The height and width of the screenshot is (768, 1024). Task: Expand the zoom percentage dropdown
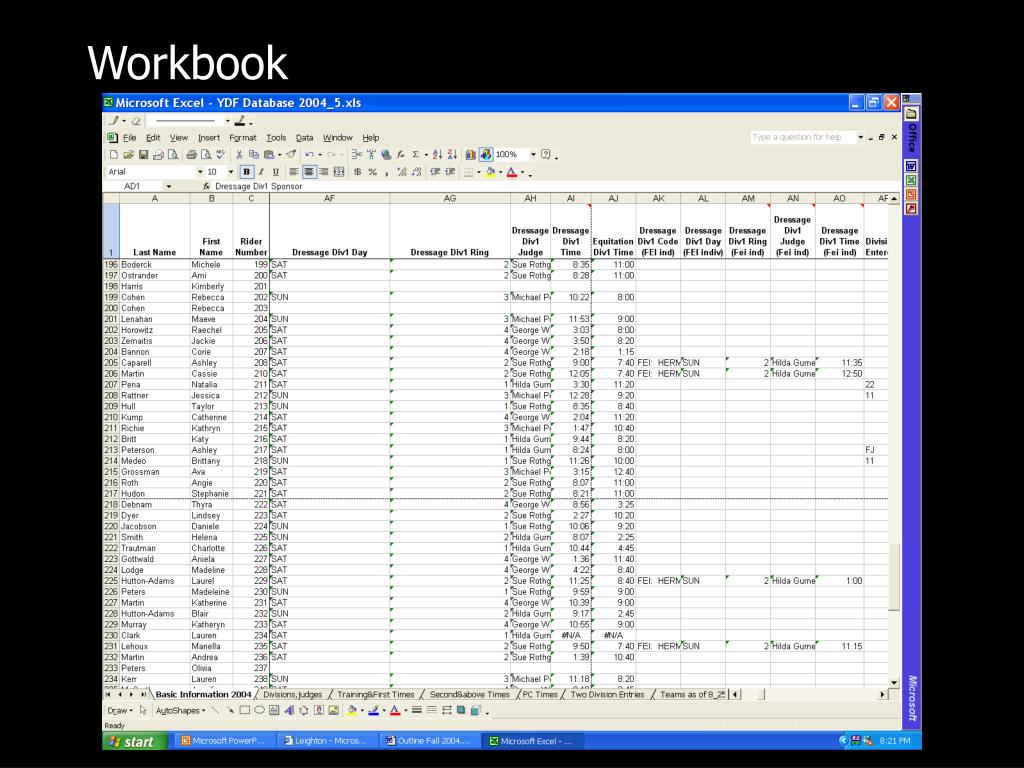tap(533, 155)
